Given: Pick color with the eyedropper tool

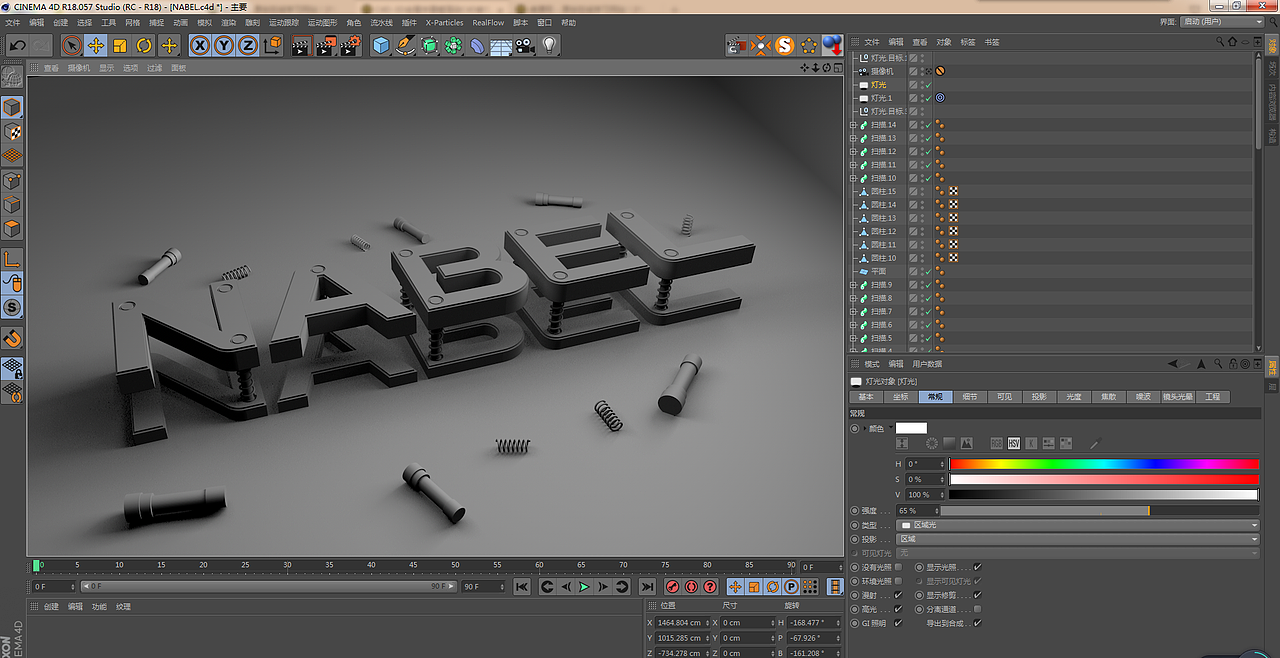Looking at the screenshot, I should [1094, 443].
